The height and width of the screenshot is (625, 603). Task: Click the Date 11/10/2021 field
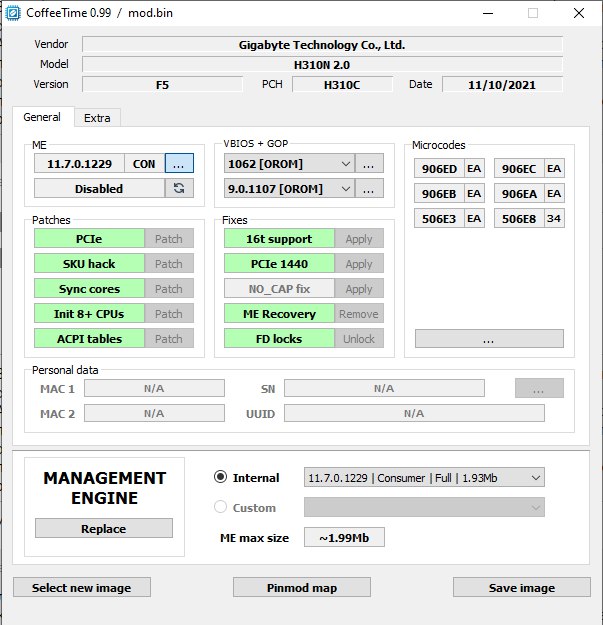point(502,84)
